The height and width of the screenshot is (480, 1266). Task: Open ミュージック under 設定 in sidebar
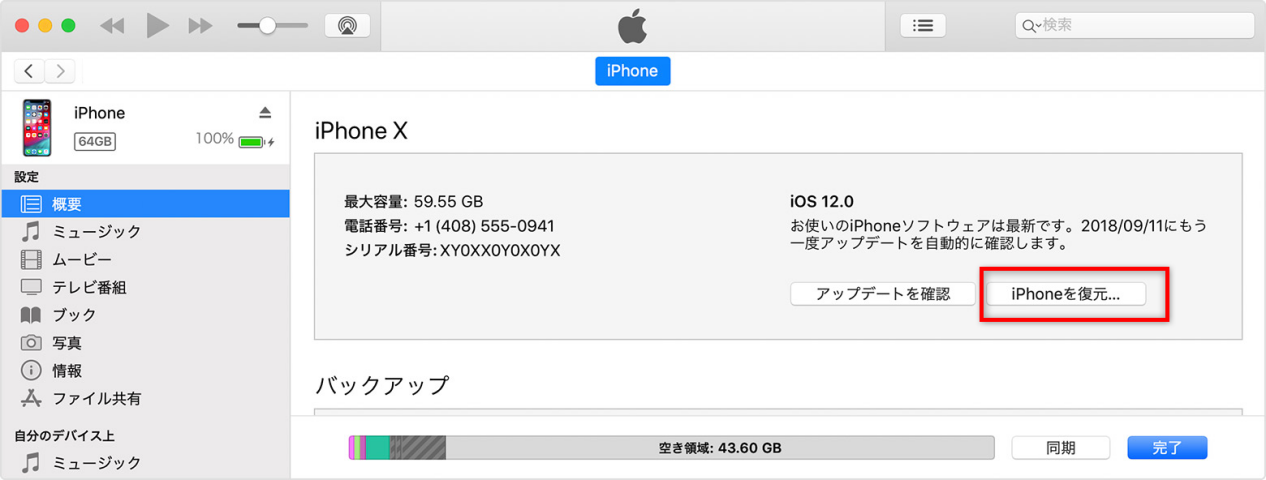pos(96,232)
